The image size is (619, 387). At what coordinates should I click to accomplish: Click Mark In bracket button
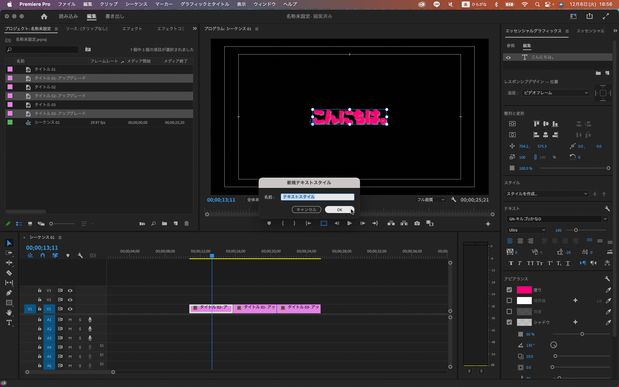coord(283,224)
